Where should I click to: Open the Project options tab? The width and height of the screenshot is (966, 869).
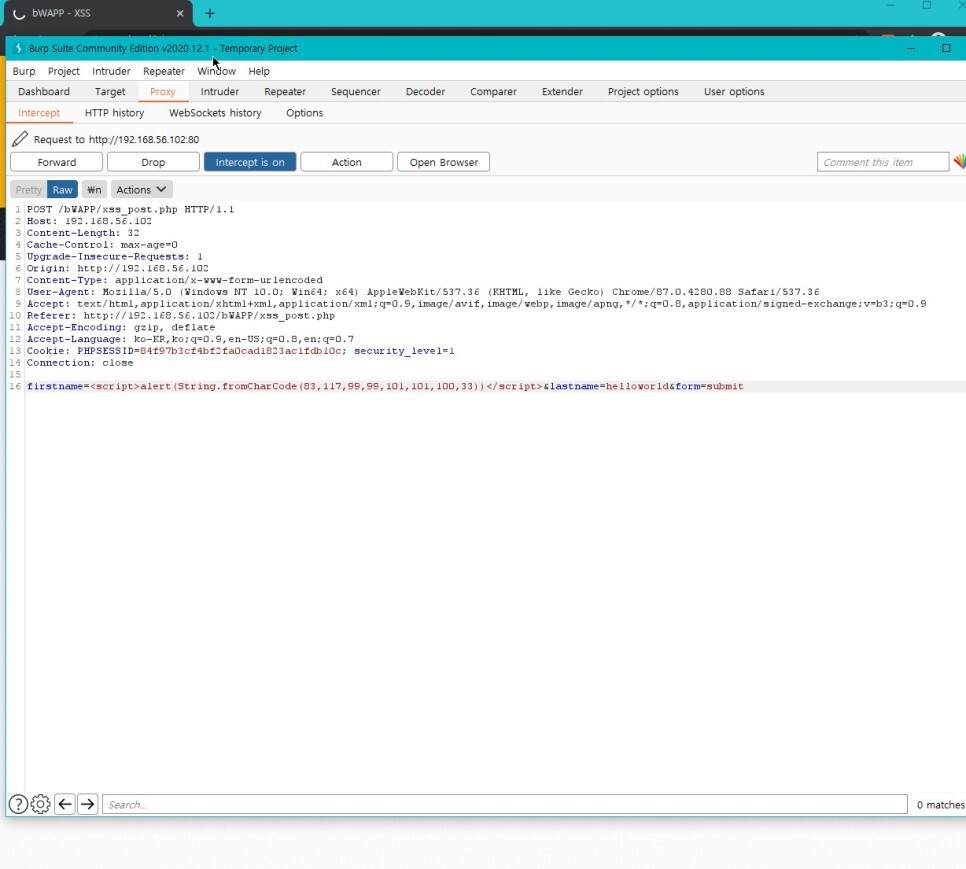point(643,91)
